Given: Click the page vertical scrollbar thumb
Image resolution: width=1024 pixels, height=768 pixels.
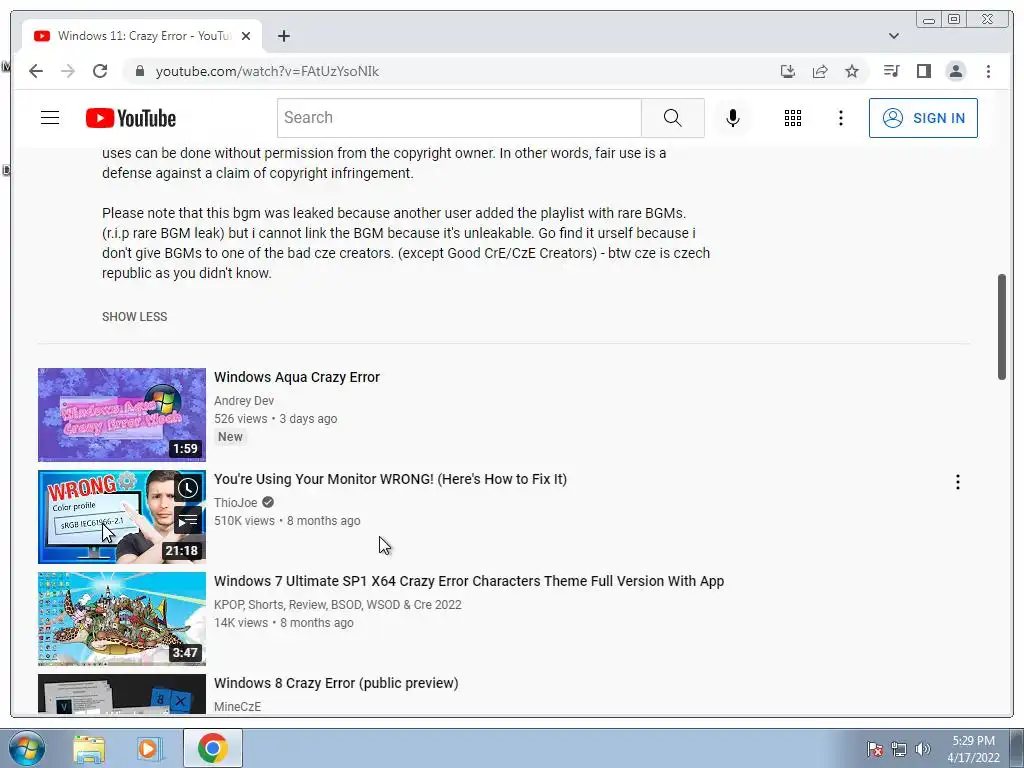Looking at the screenshot, I should (1001, 327).
